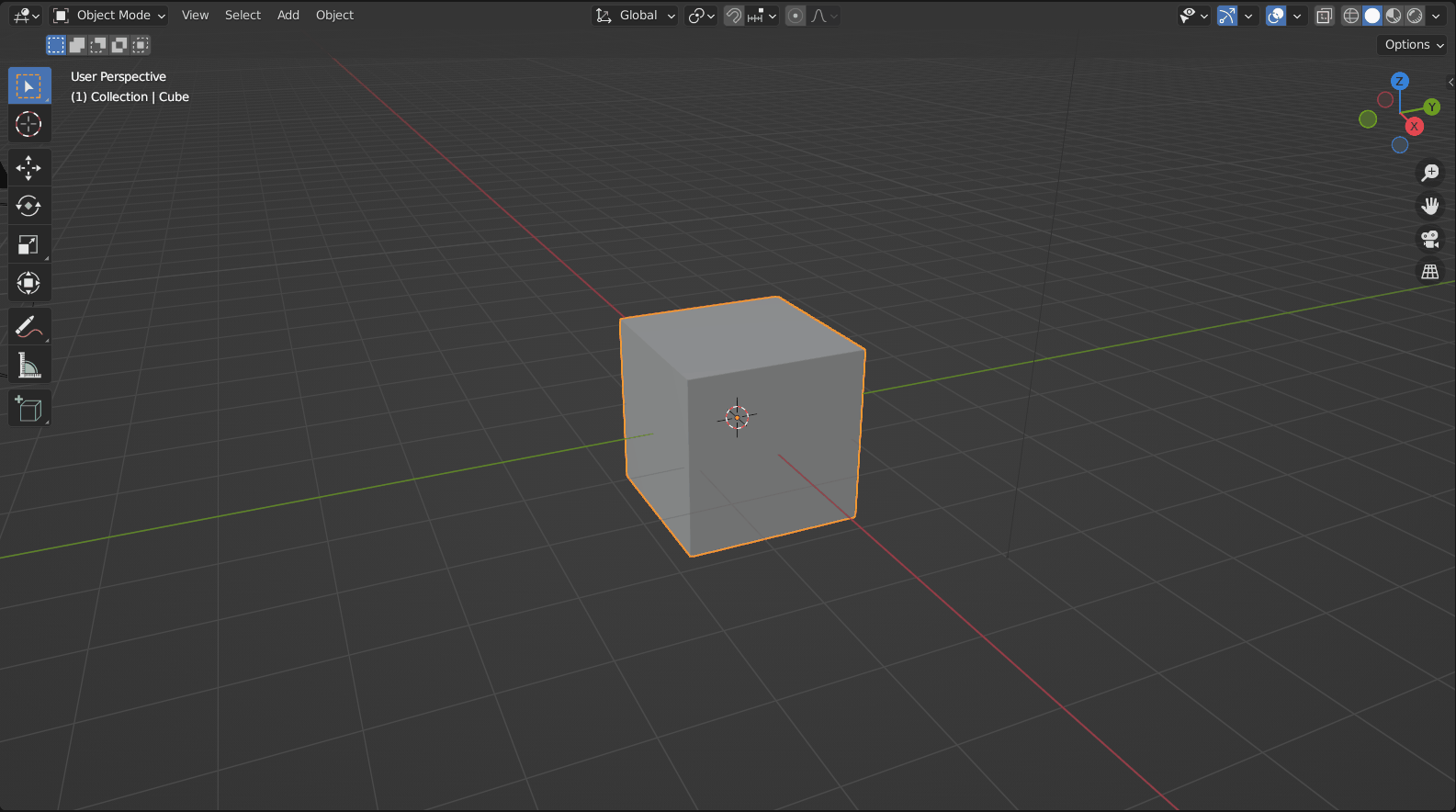This screenshot has height=812, width=1456.
Task: Click the blue Z axis gizmo circle
Action: coord(1399,81)
